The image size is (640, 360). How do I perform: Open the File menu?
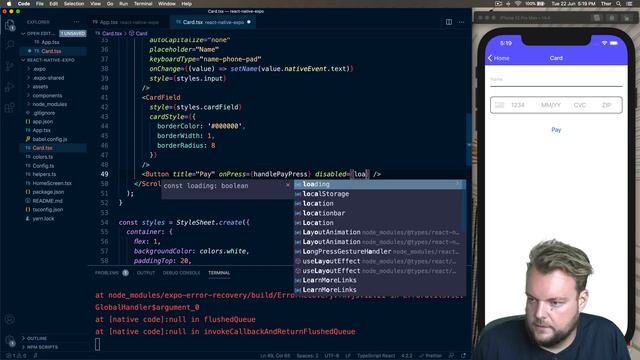(40, 4)
